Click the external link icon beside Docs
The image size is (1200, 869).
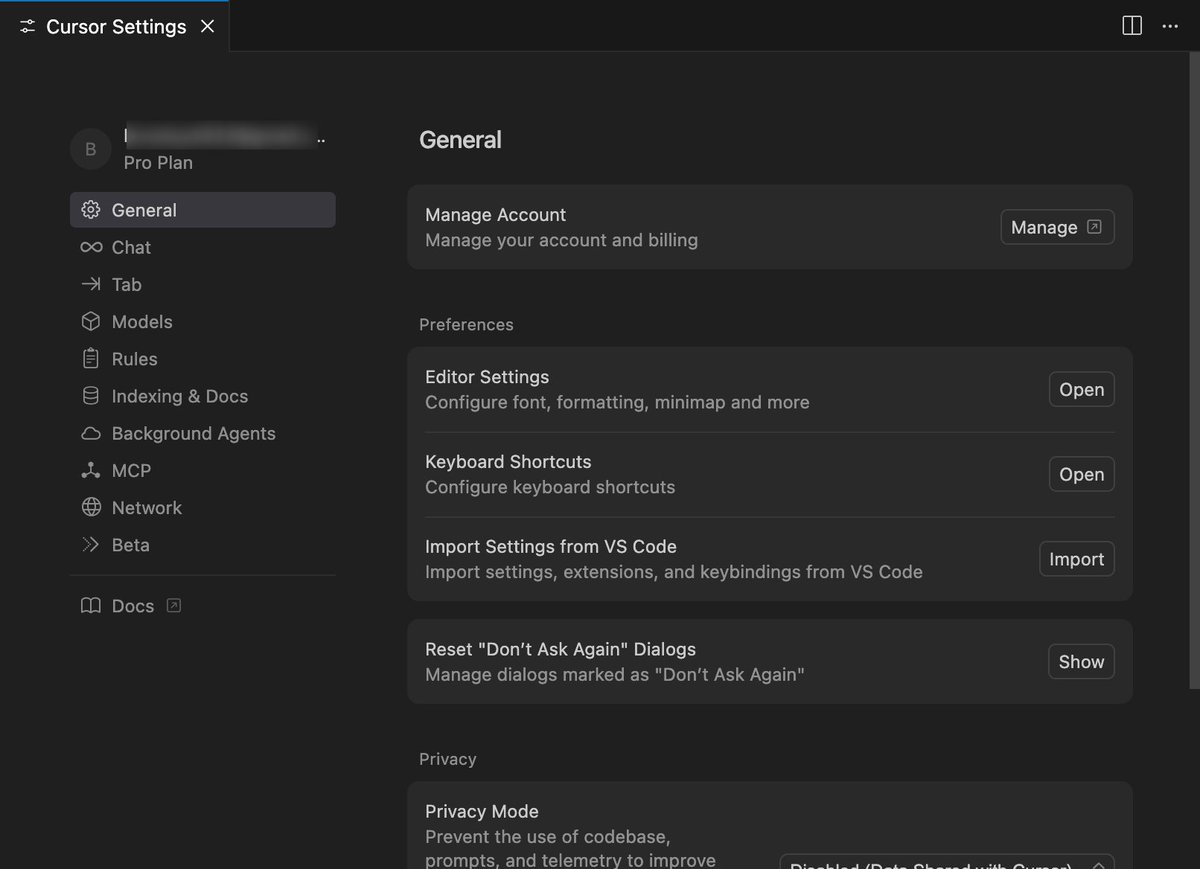[x=174, y=605]
